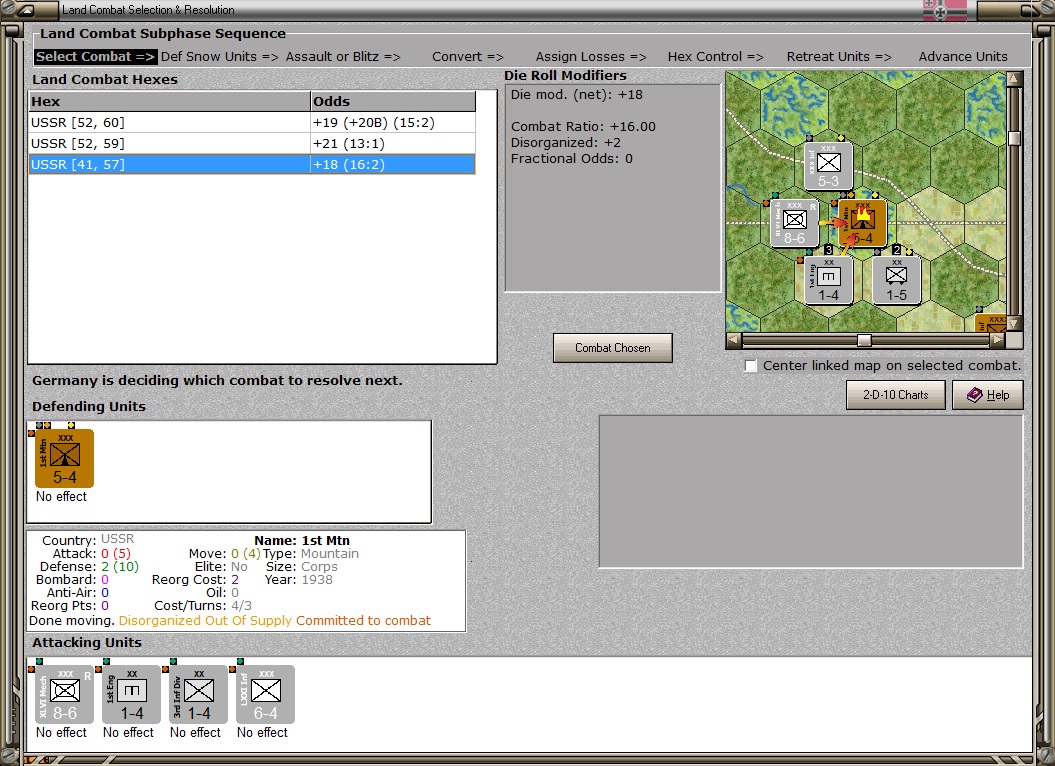
Task: Click odds cell +18 (16:2)
Action: [393, 164]
